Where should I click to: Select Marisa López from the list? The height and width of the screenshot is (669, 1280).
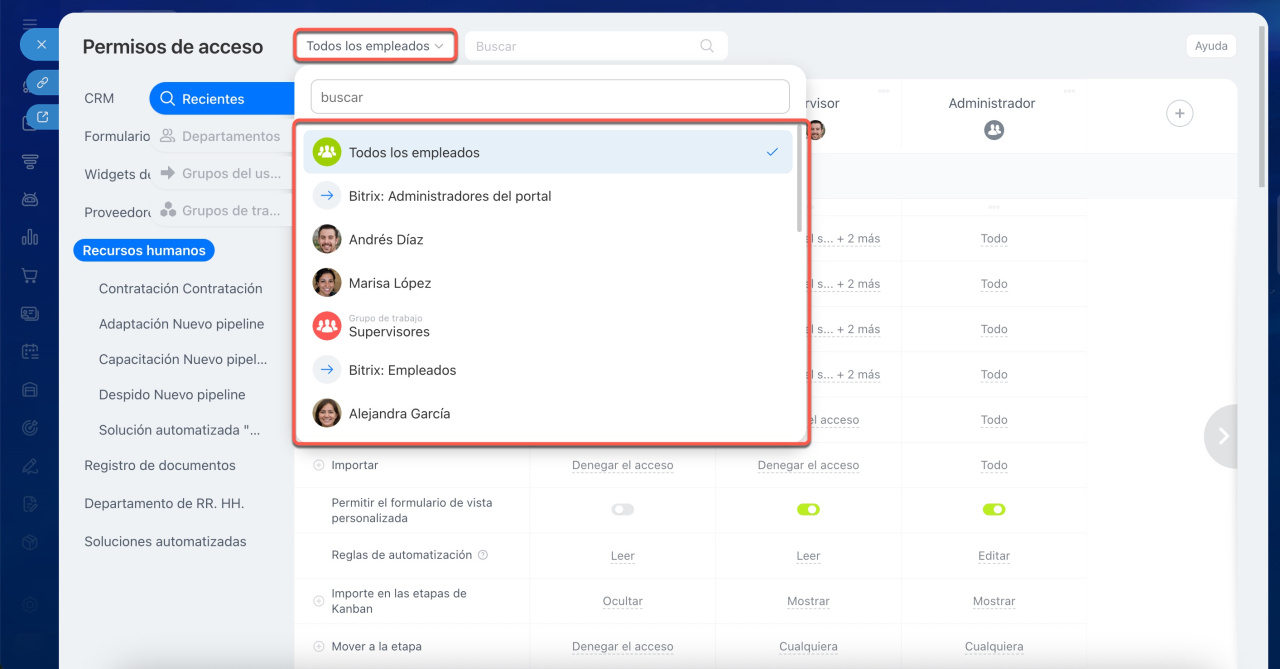click(390, 283)
